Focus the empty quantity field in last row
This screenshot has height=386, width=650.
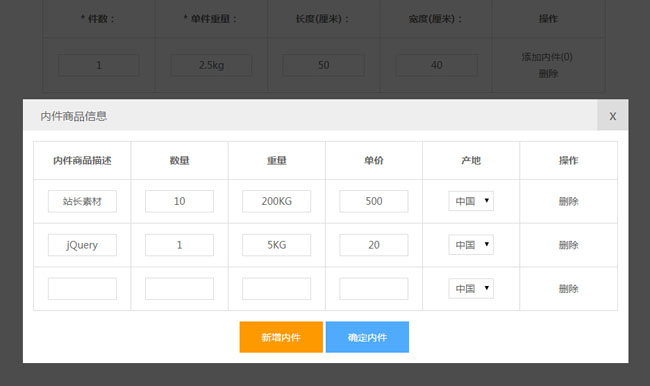(179, 289)
